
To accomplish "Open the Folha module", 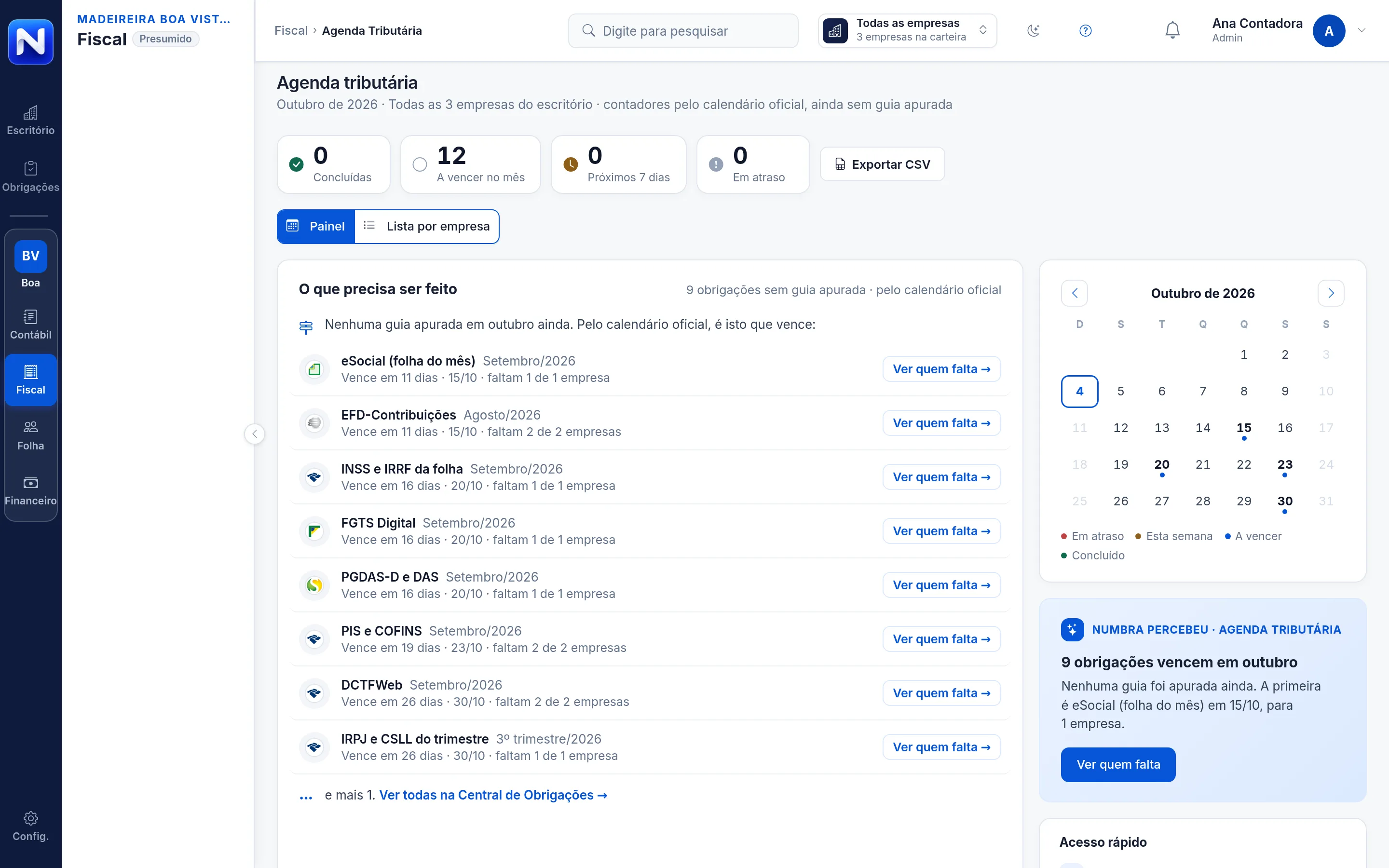I will click(x=30, y=435).
